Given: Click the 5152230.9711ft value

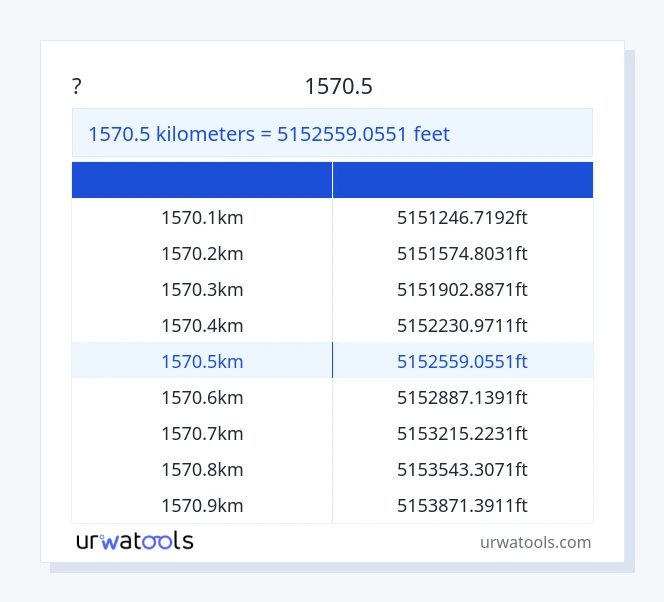Looking at the screenshot, I should (462, 325).
